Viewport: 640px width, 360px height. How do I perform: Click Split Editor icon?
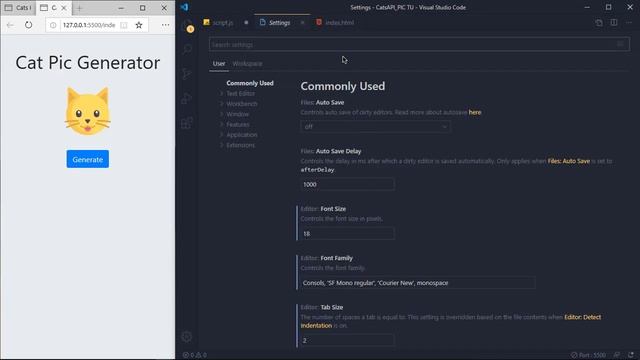coord(614,23)
